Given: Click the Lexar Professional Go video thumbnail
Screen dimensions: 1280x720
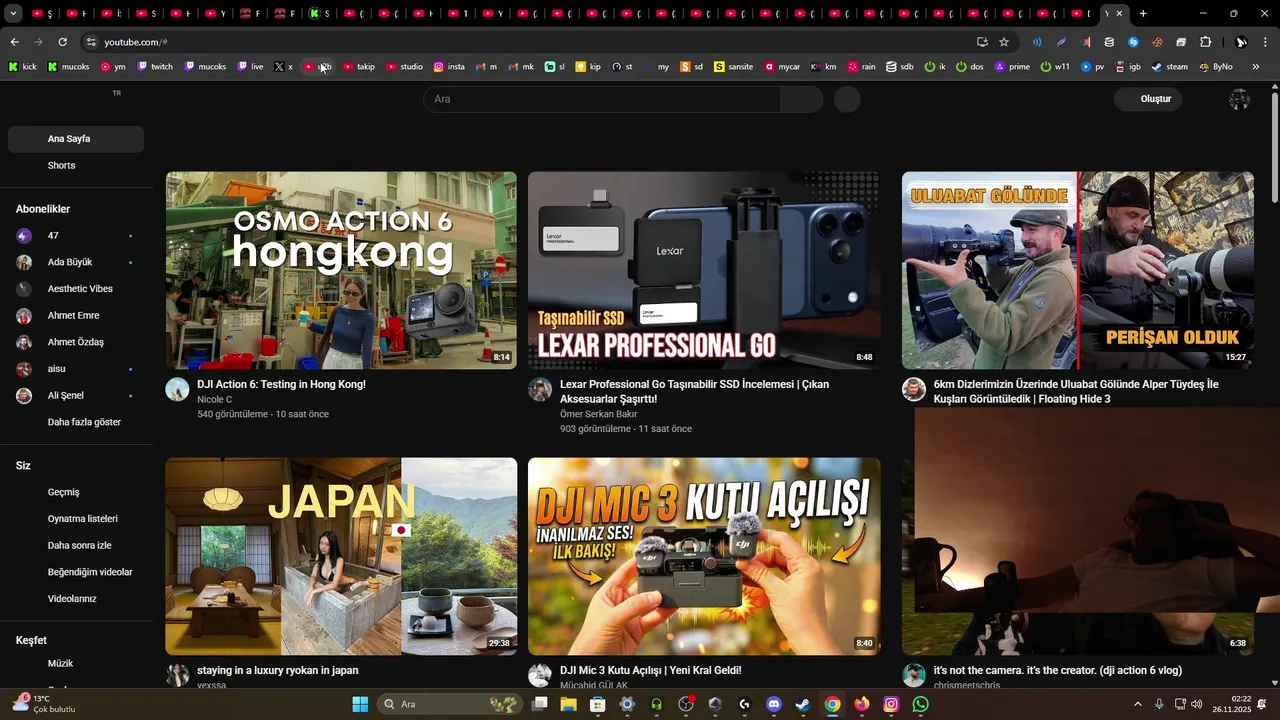Looking at the screenshot, I should (x=704, y=270).
